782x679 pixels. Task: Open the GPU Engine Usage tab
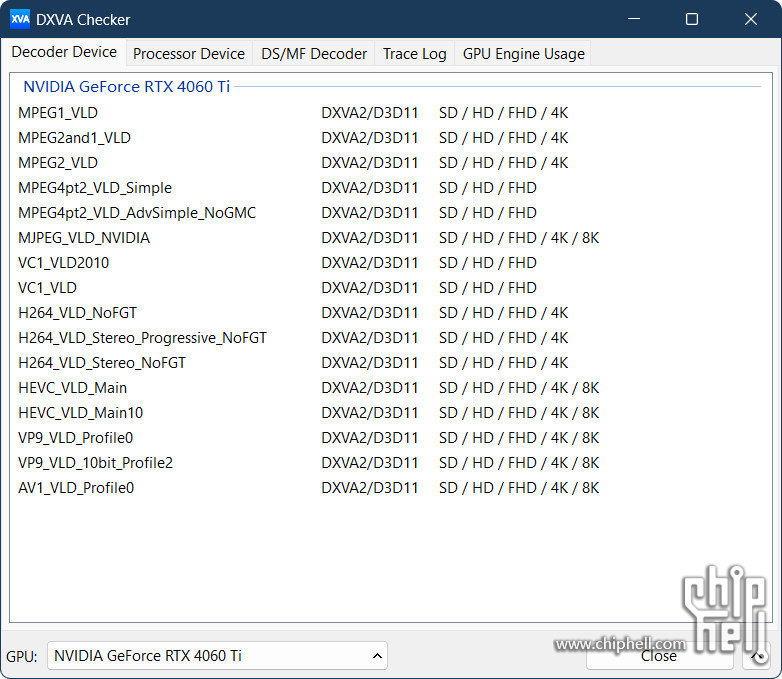point(523,53)
